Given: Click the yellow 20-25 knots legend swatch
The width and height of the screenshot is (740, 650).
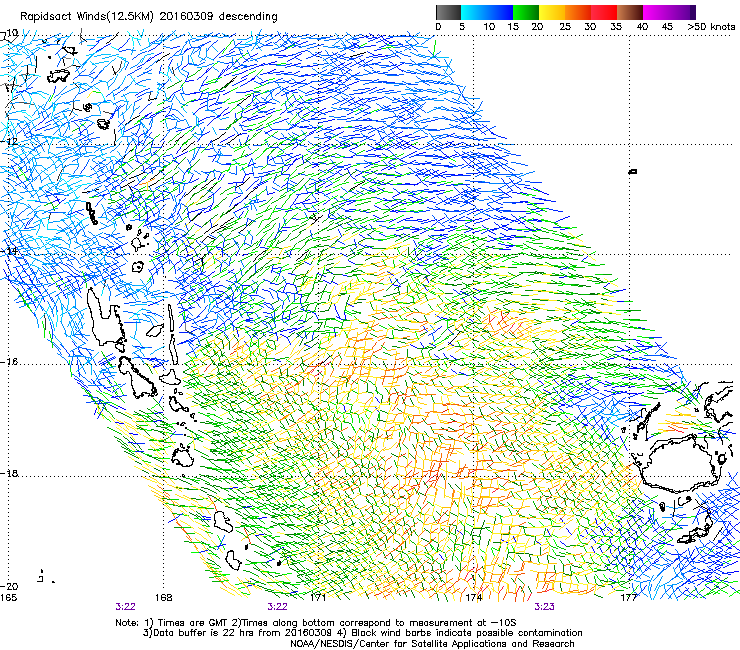Looking at the screenshot, I should click(552, 12).
